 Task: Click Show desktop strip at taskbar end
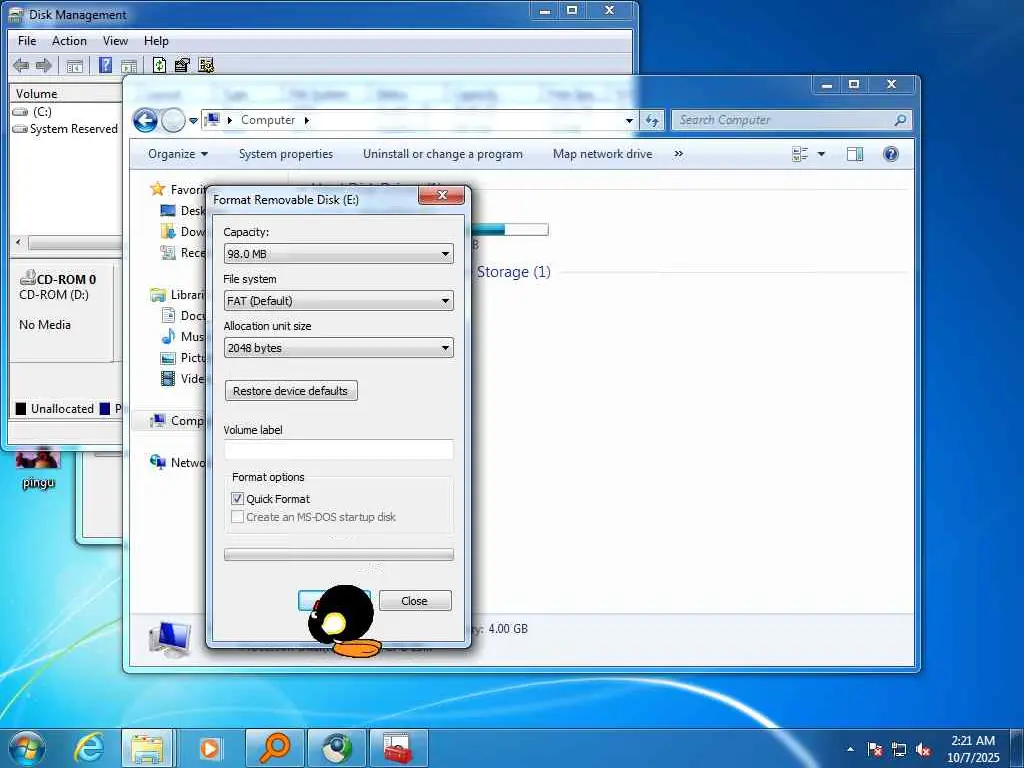click(1017, 748)
